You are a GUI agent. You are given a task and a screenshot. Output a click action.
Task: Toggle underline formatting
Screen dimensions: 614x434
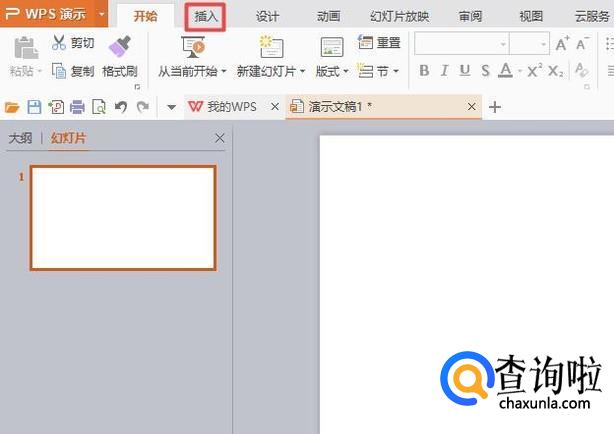465,71
